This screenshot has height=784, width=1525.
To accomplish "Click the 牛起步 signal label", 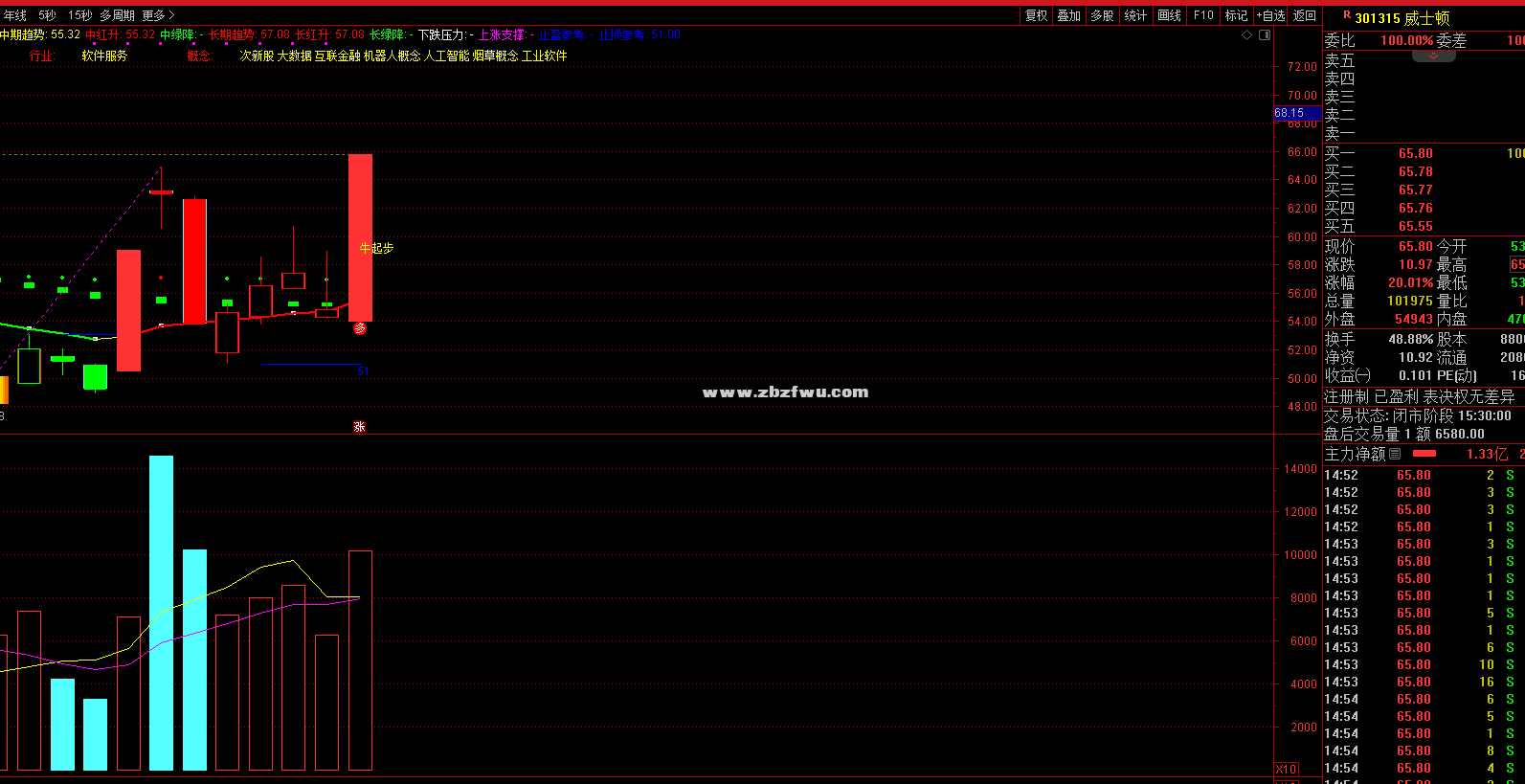I will [376, 248].
